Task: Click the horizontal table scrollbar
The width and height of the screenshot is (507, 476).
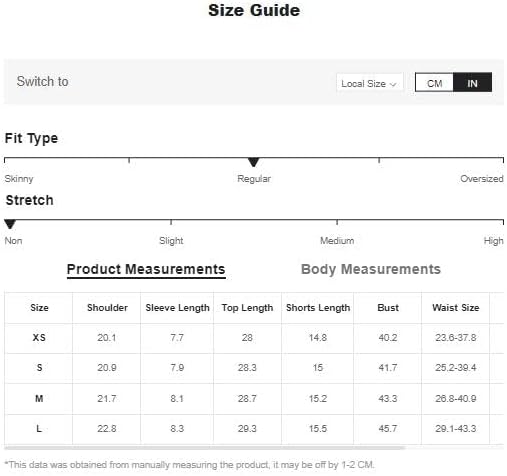Action: tap(205, 447)
